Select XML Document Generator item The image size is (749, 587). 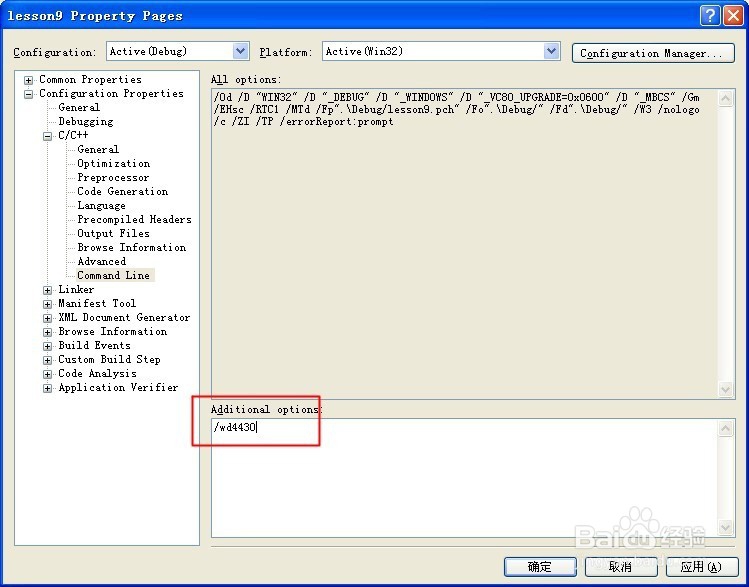click(124, 317)
